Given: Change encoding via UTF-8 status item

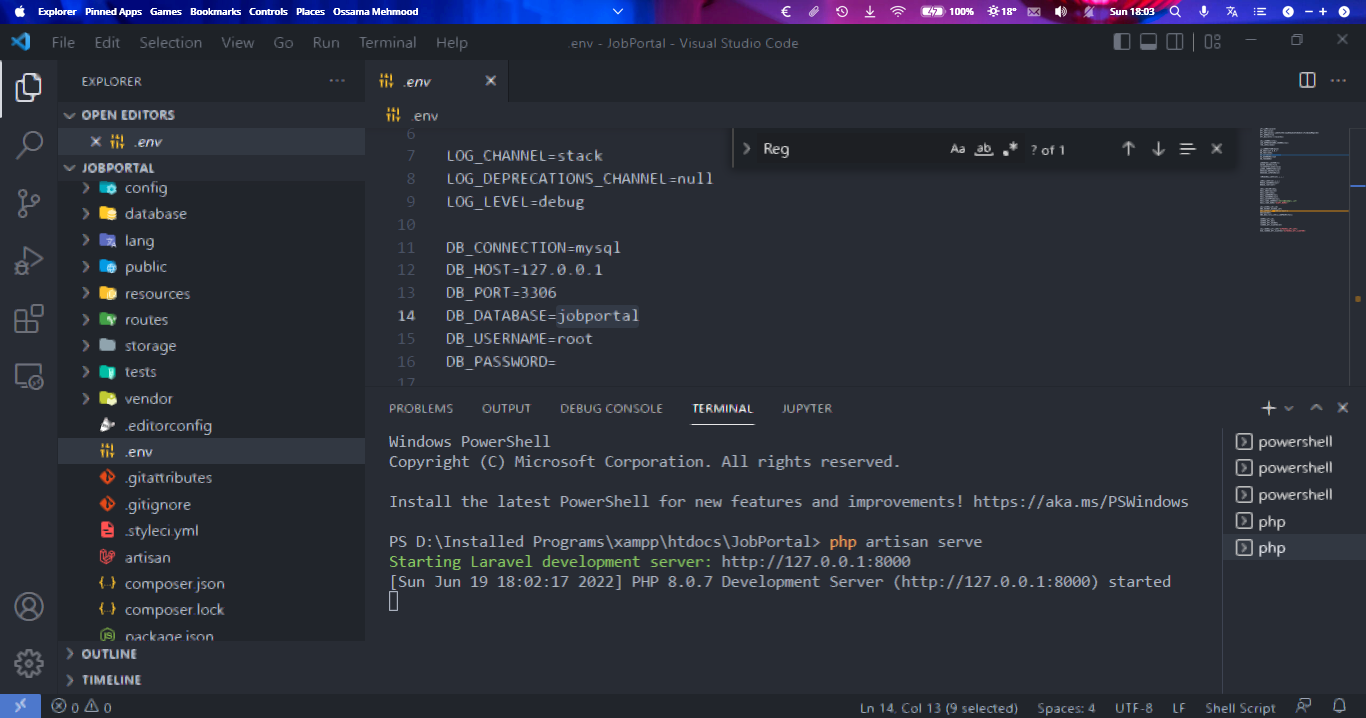Looking at the screenshot, I should coord(1134,707).
